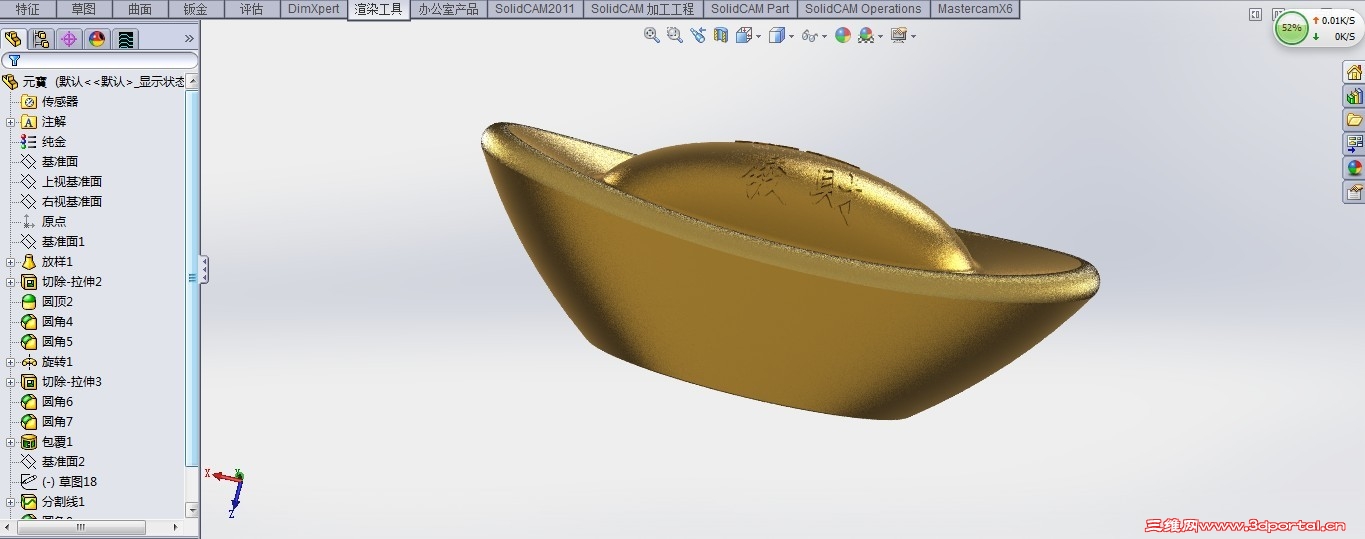Select the root 元寶 part node
This screenshot has width=1365, height=539.
coord(94,82)
